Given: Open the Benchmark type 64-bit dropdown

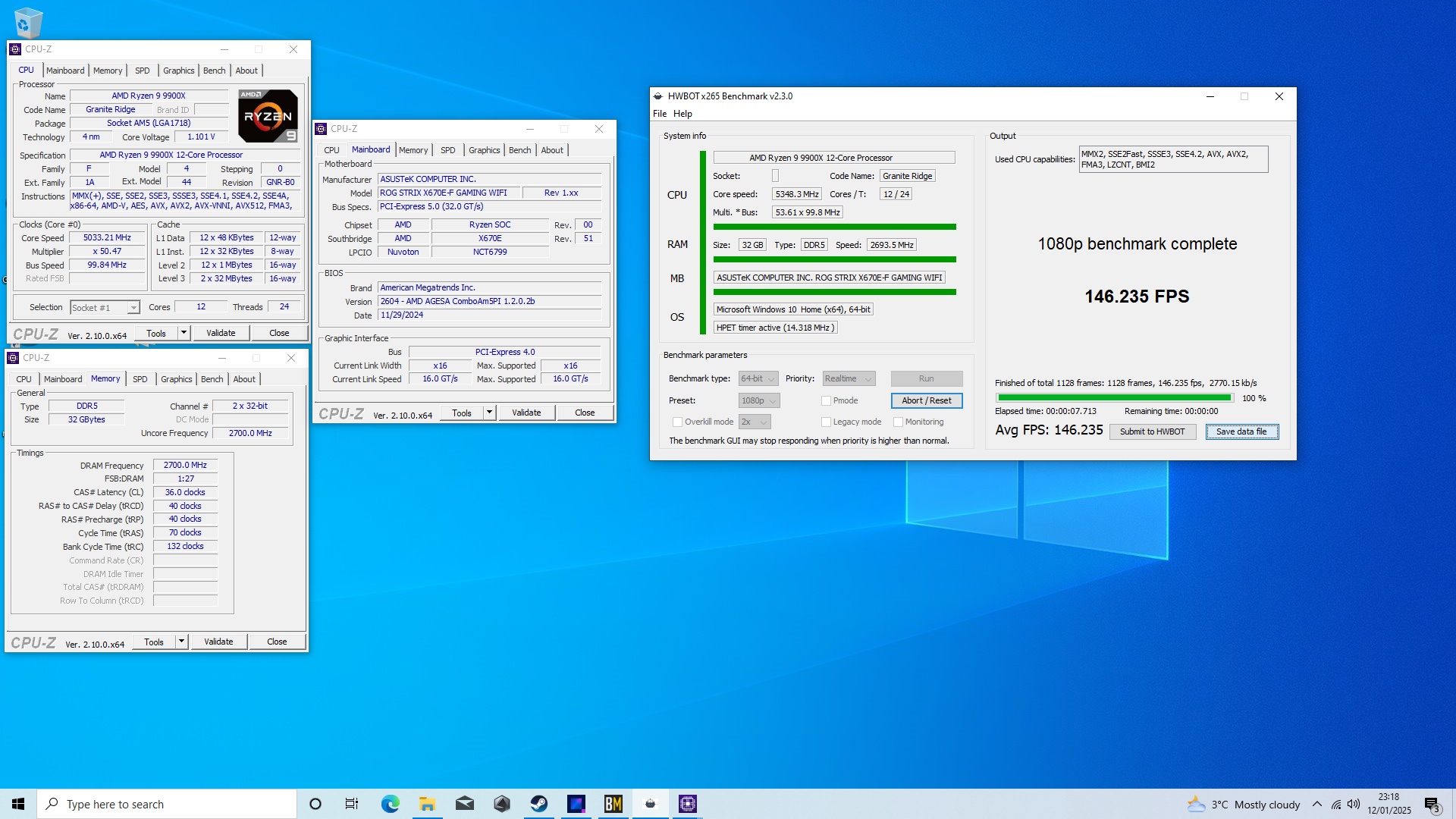Looking at the screenshot, I should (x=758, y=378).
